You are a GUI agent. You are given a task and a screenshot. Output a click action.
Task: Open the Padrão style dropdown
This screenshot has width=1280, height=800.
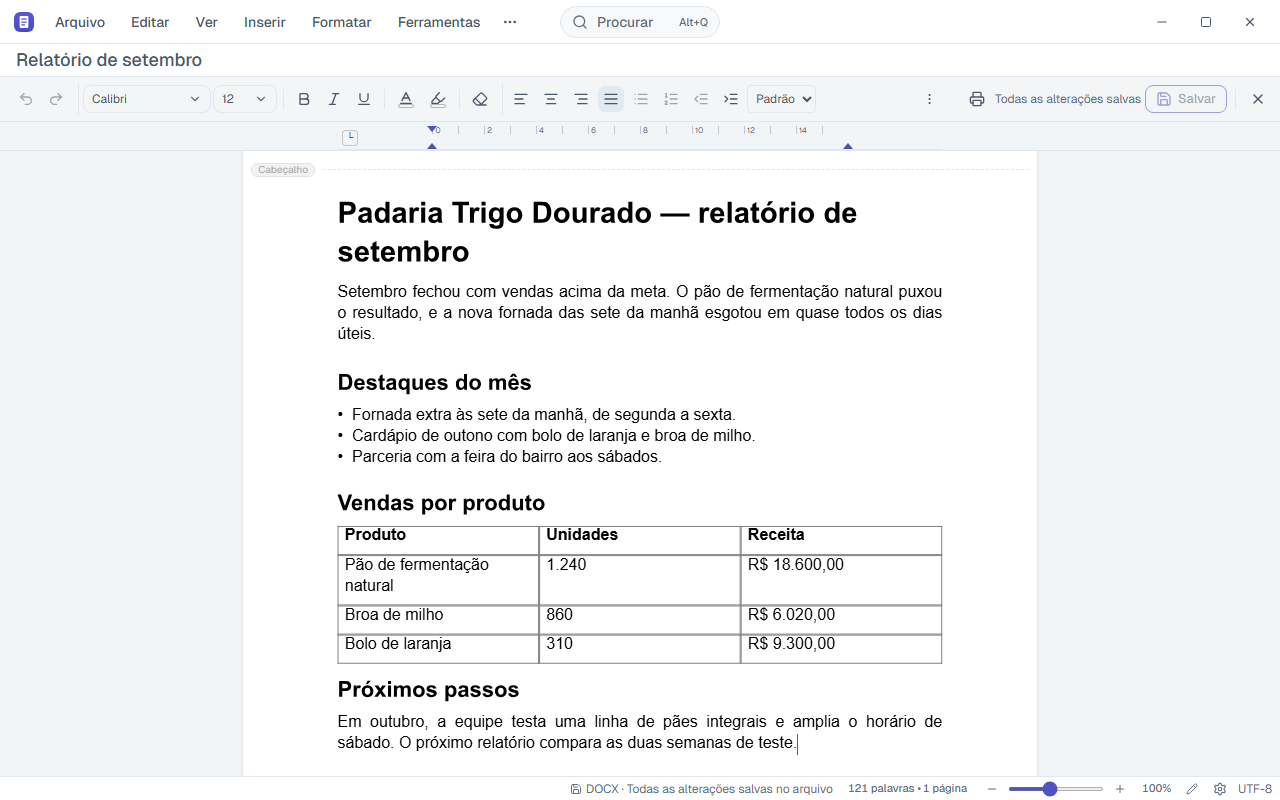click(x=781, y=99)
